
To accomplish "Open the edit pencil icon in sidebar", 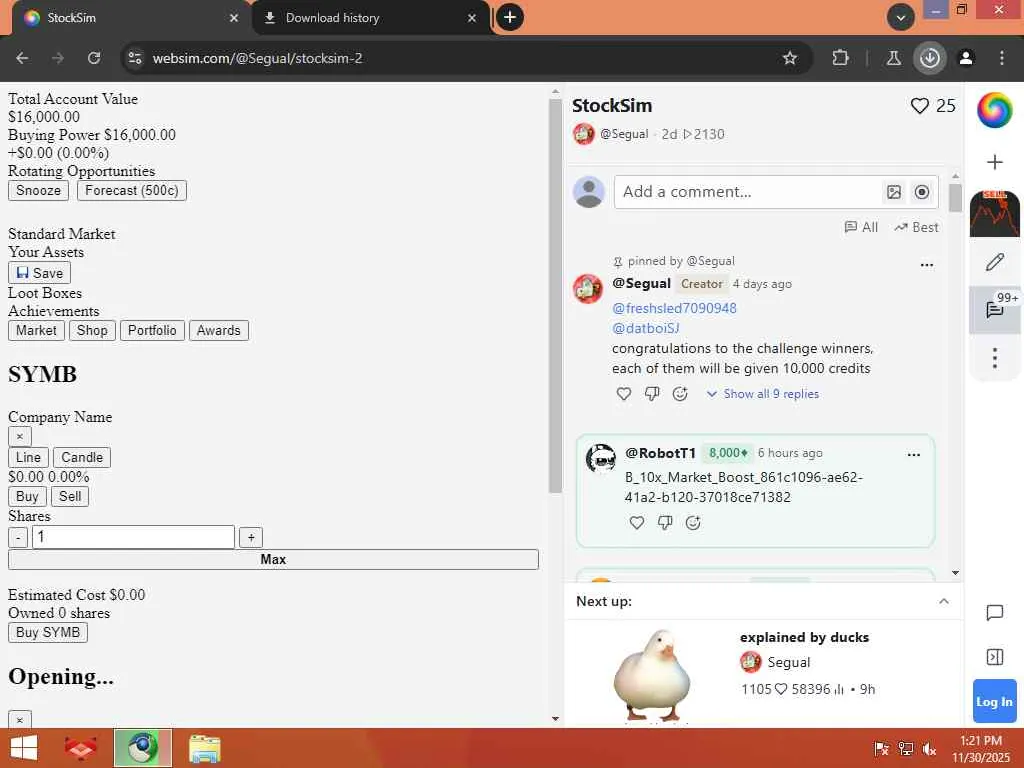I will (995, 263).
